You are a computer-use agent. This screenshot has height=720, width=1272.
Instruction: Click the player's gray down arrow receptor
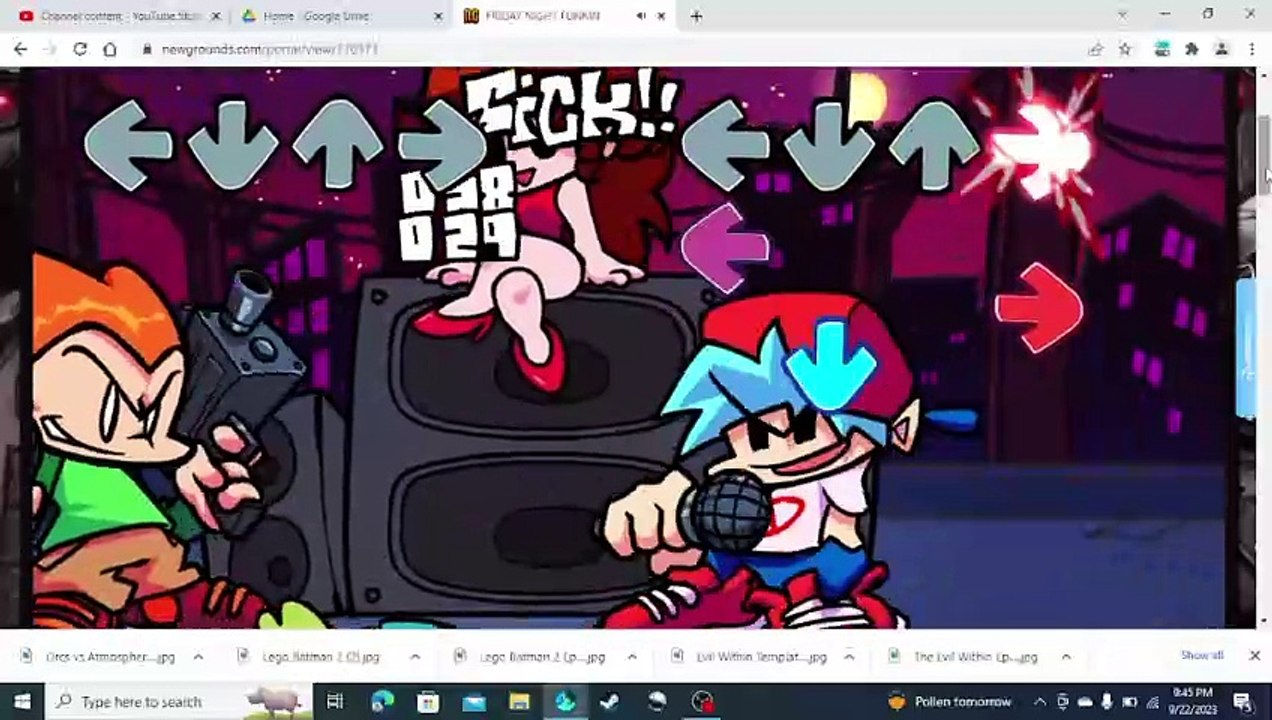point(830,146)
